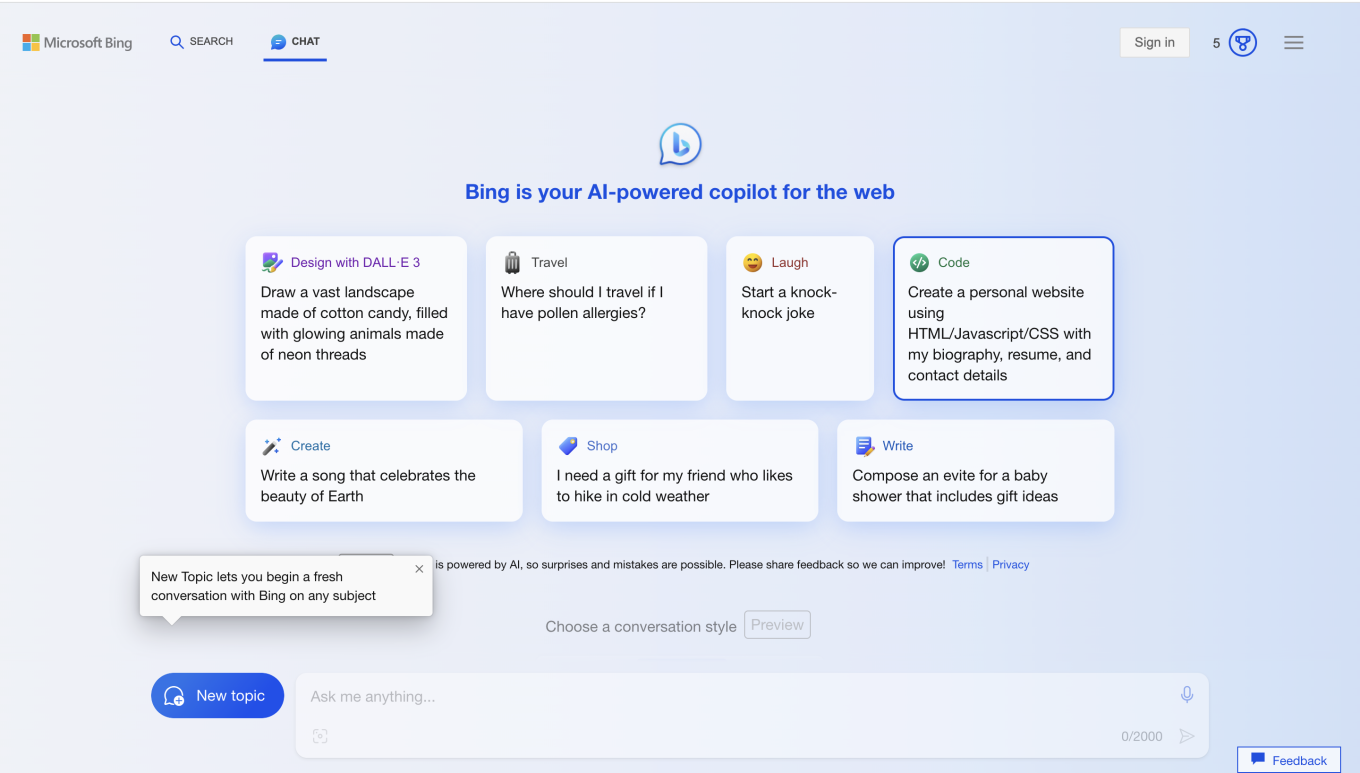Open the Microsoft Rewards trophy icon
Image resolution: width=1360 pixels, height=773 pixels.
point(1242,43)
